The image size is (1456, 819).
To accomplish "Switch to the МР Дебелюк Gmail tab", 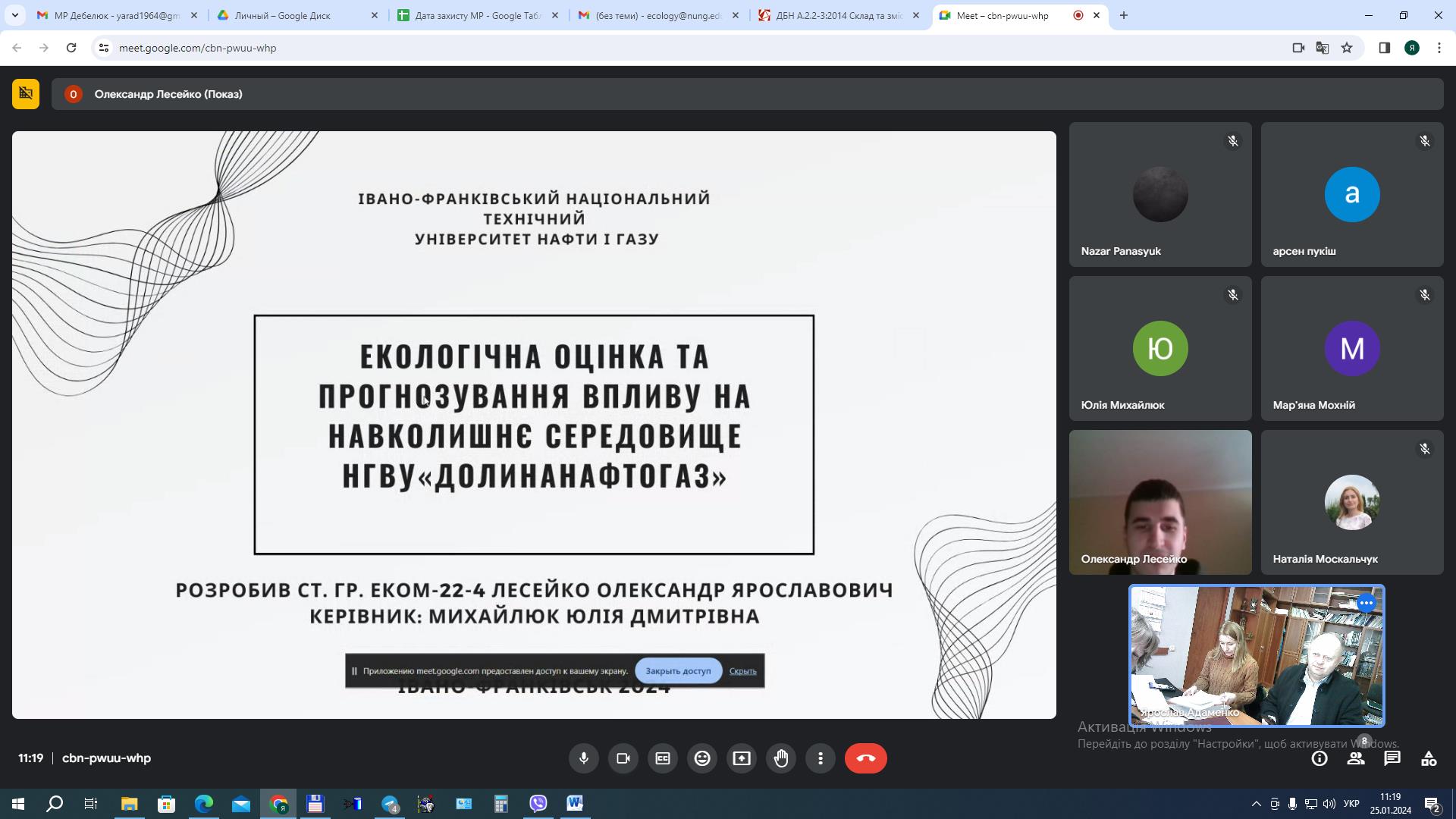I will point(118,15).
